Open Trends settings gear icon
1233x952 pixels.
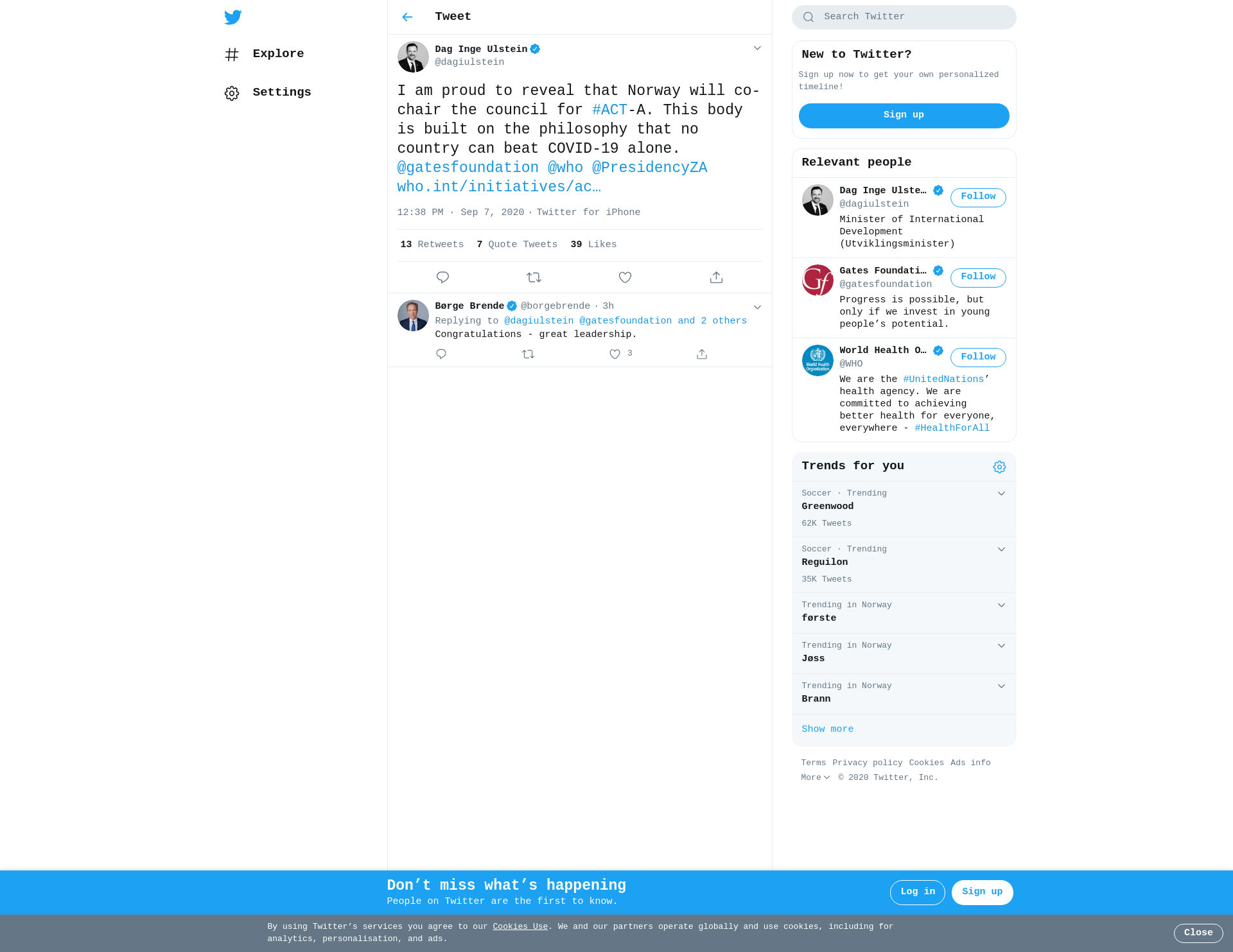coord(999,467)
